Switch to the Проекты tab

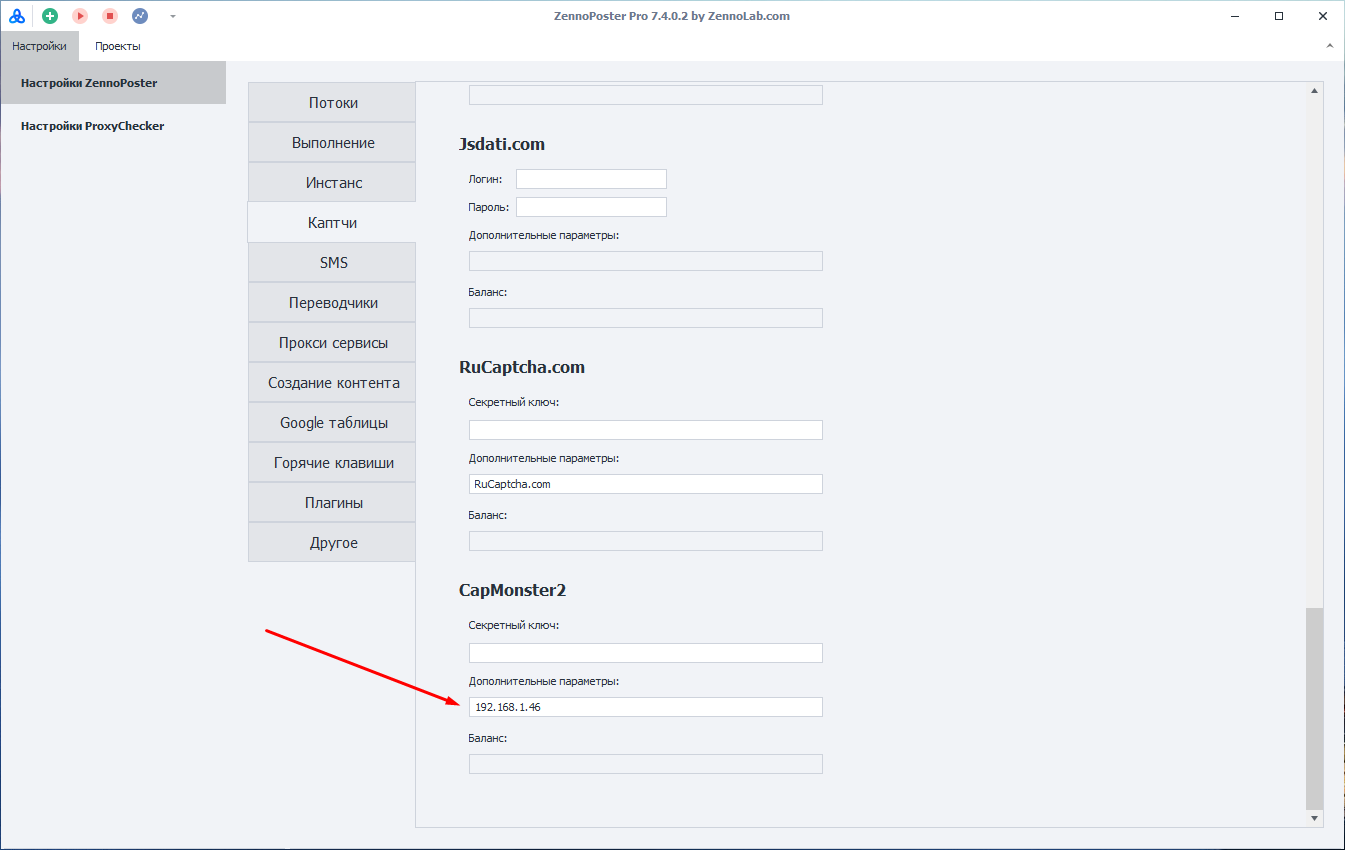pos(117,46)
